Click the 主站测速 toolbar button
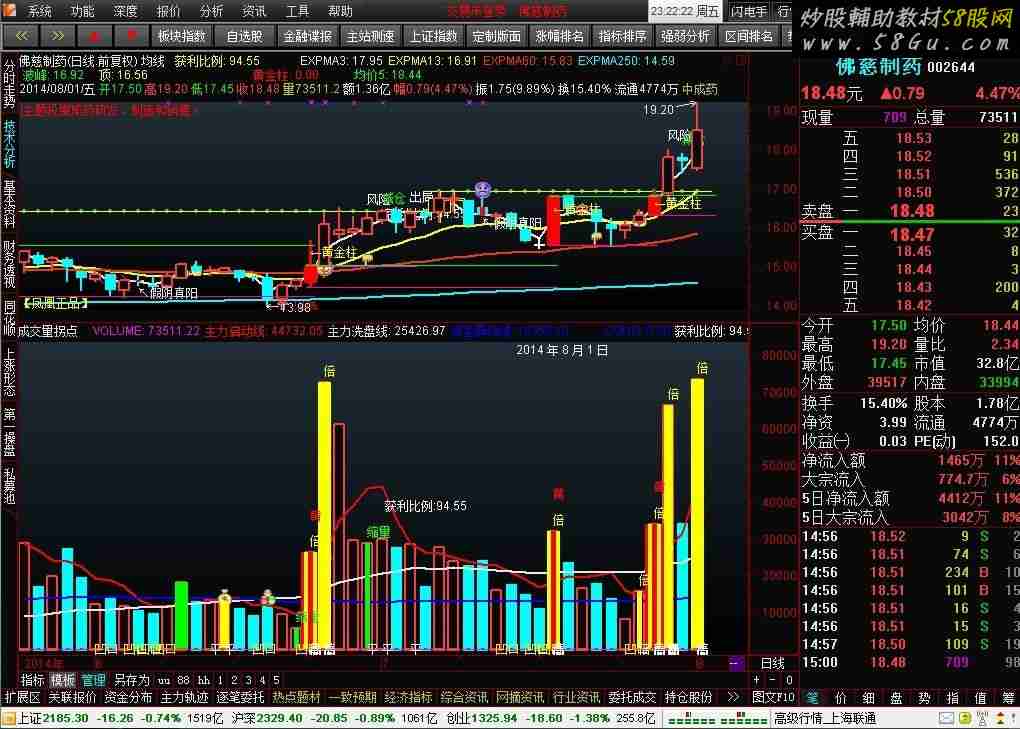 370,36
